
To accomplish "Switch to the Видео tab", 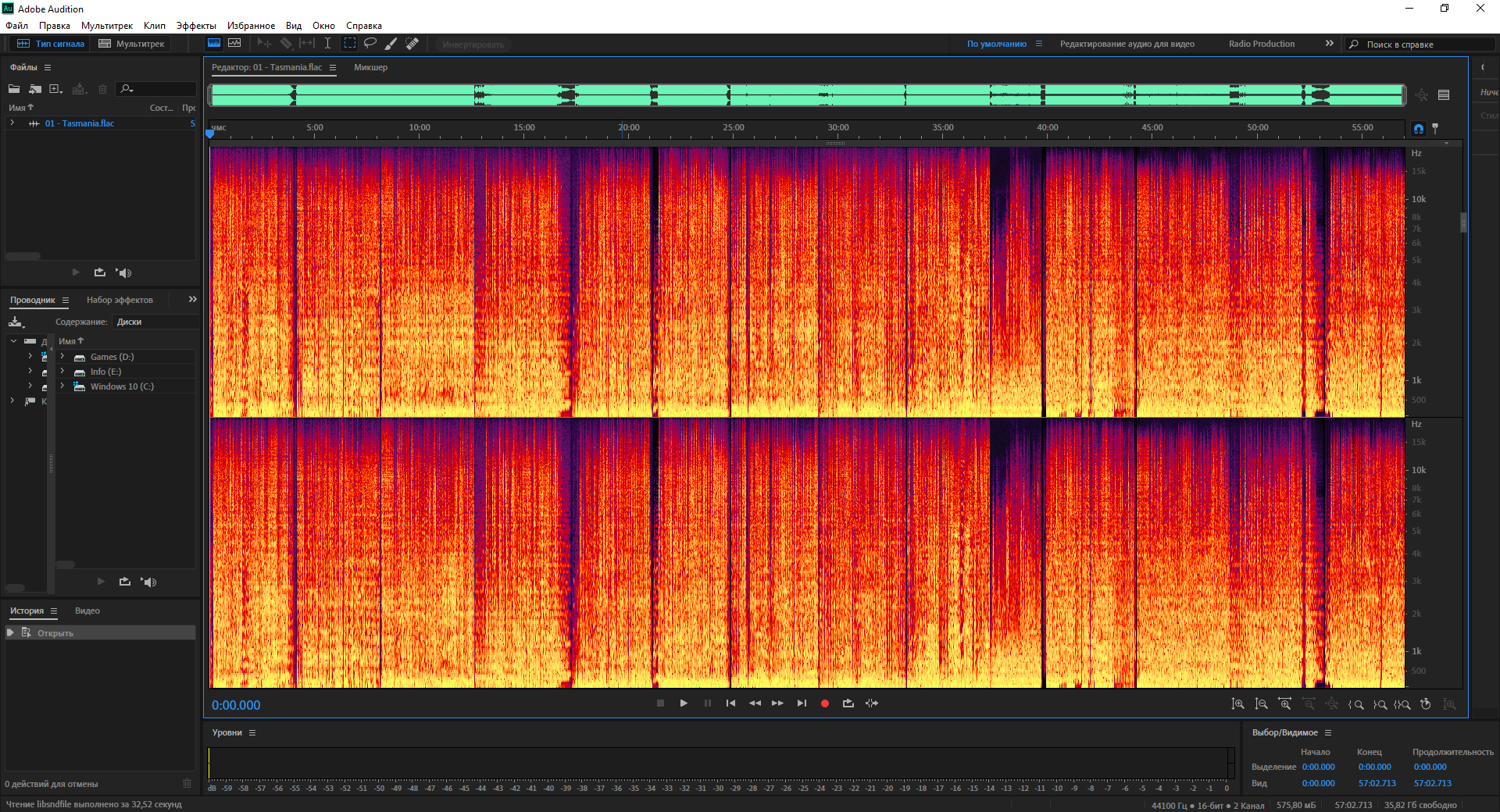I will point(87,611).
